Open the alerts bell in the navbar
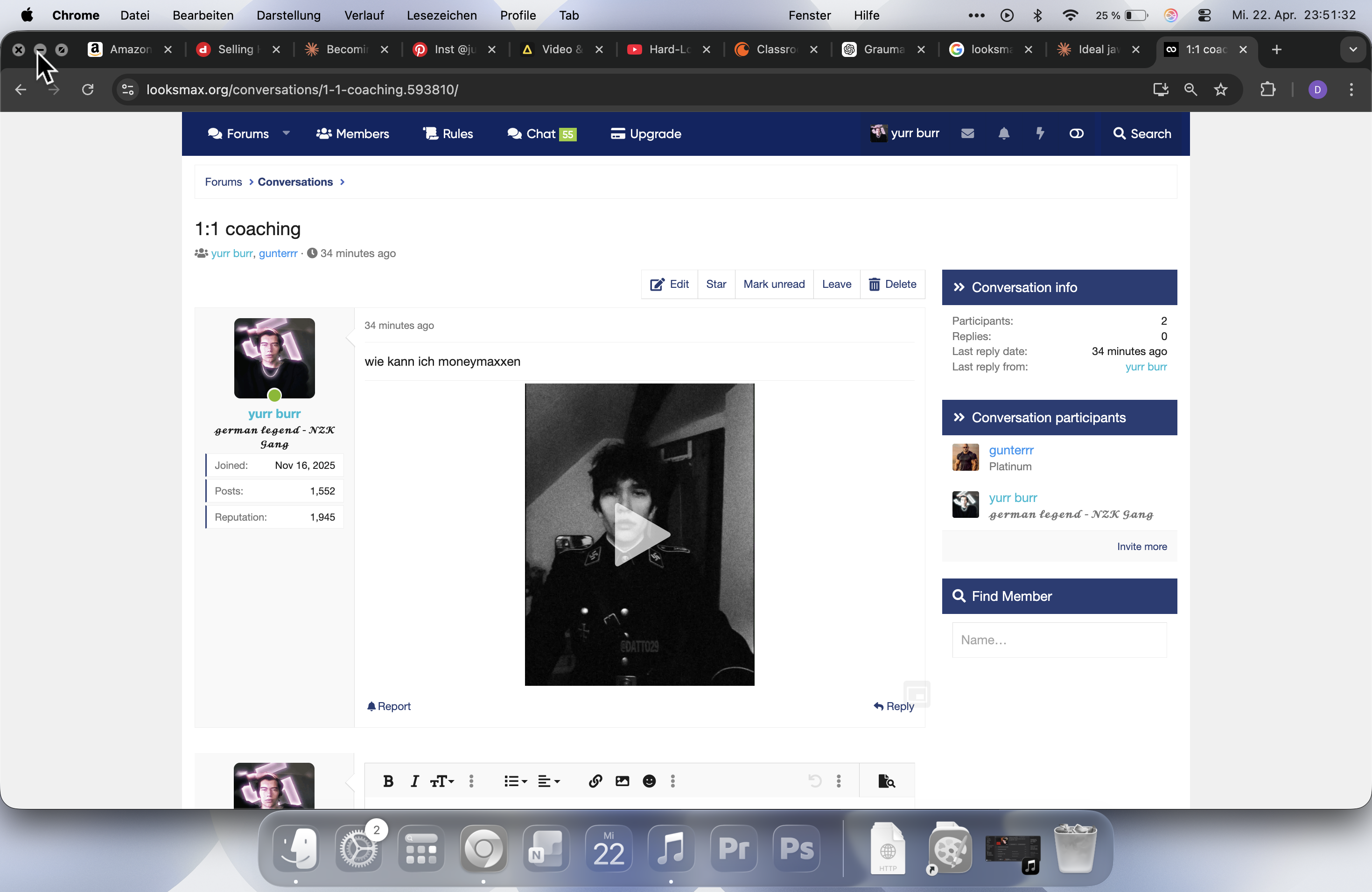 pos(1004,134)
